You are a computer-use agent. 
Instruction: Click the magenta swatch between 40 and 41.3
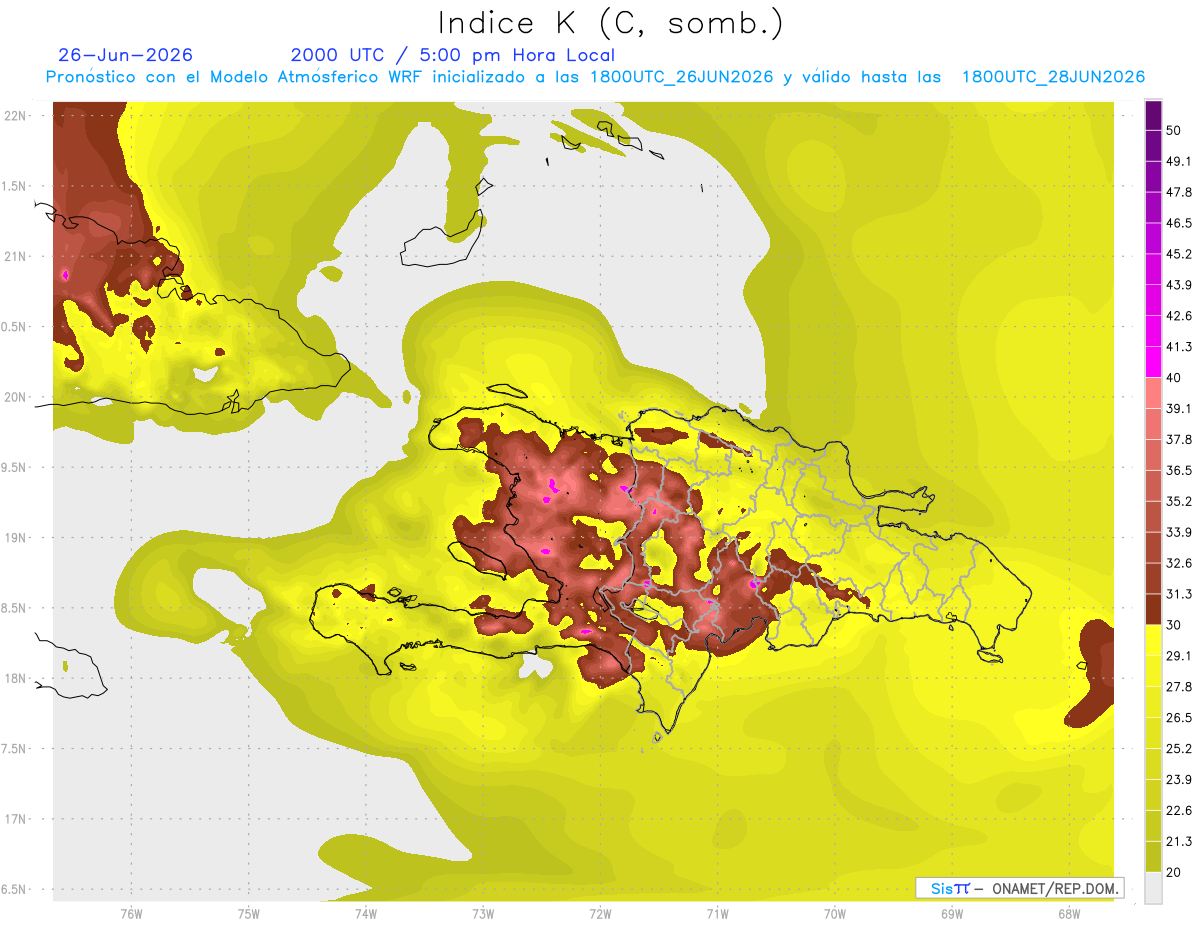[1153, 362]
